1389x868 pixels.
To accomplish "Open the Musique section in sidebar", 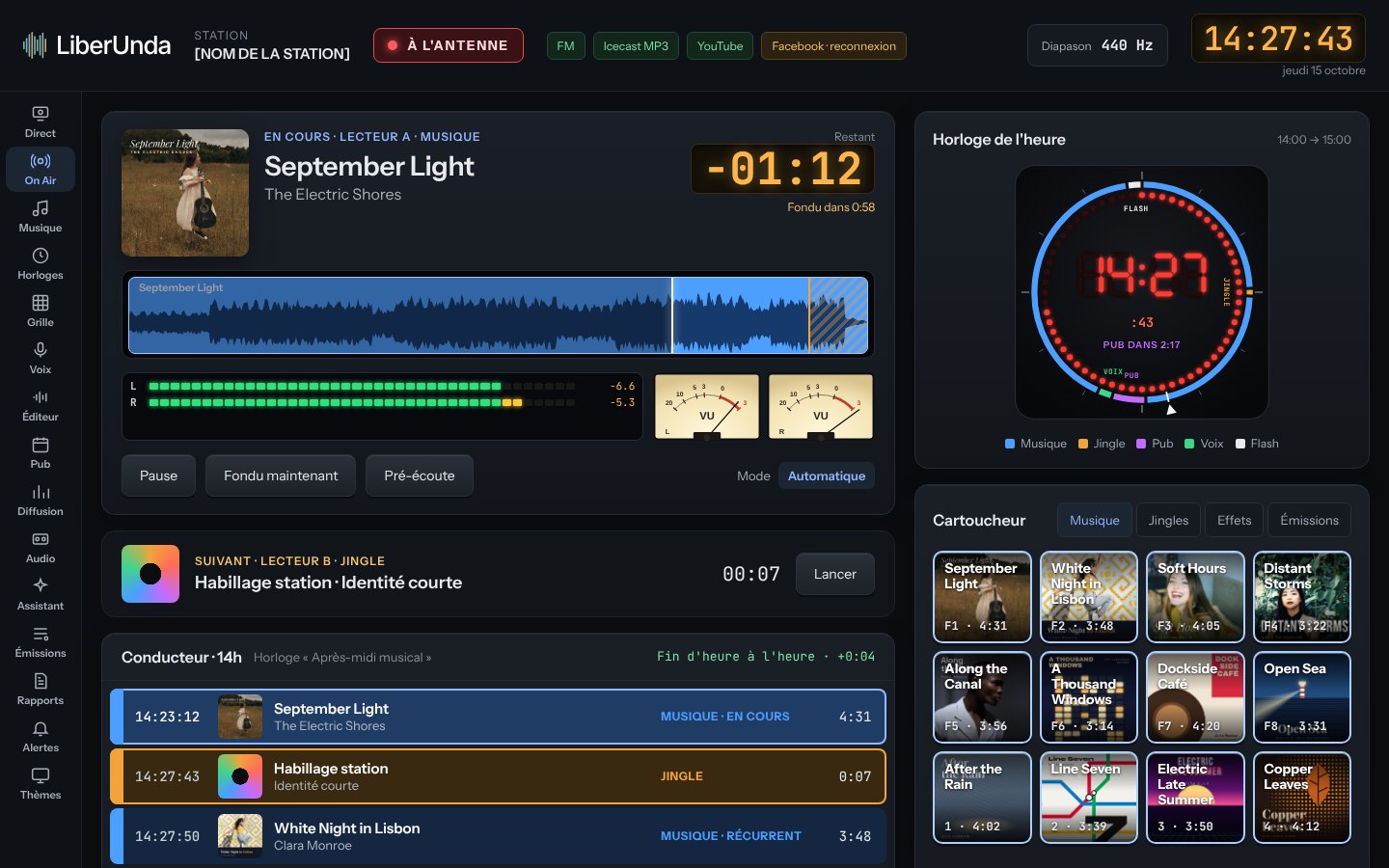I will coord(41,217).
